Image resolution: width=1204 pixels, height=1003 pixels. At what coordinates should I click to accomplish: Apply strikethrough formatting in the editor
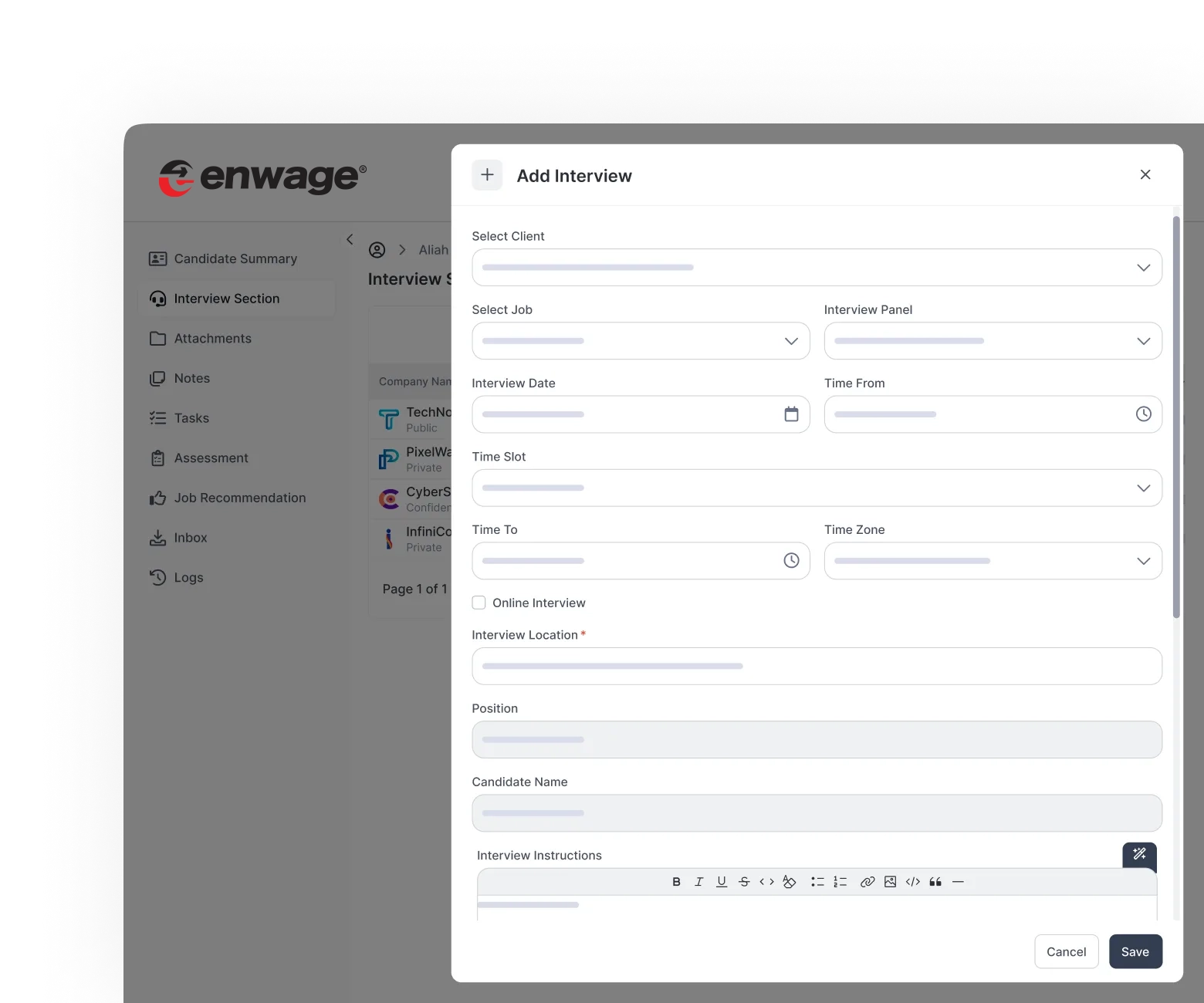(x=744, y=881)
